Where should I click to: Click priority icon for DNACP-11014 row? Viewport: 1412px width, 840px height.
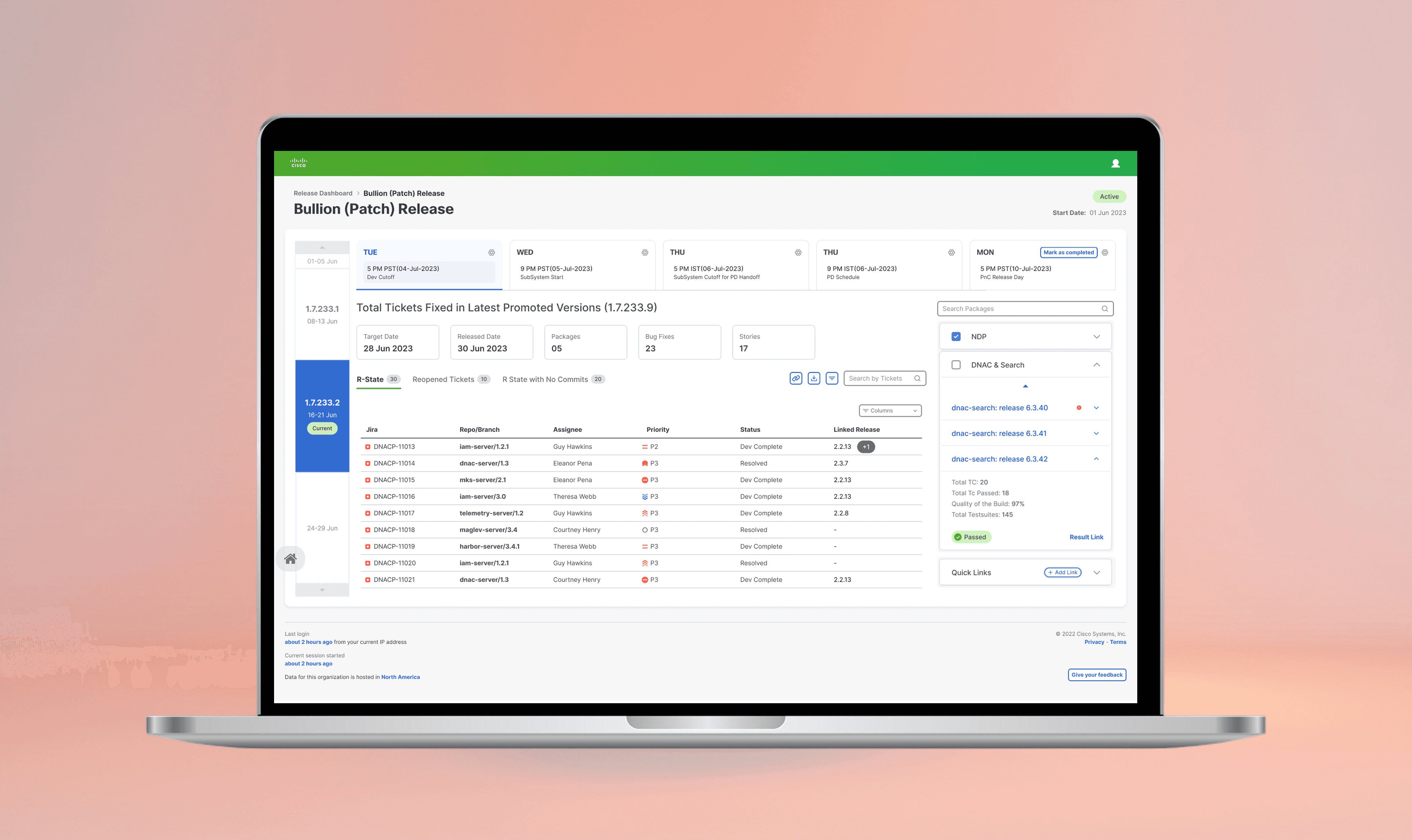[x=645, y=464]
